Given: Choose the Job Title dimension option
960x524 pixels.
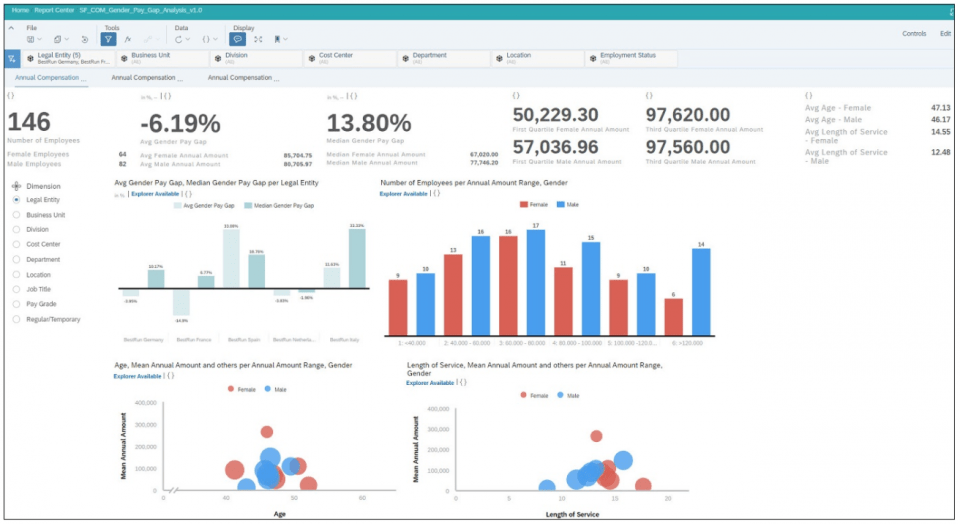Looking at the screenshot, I should (x=17, y=289).
